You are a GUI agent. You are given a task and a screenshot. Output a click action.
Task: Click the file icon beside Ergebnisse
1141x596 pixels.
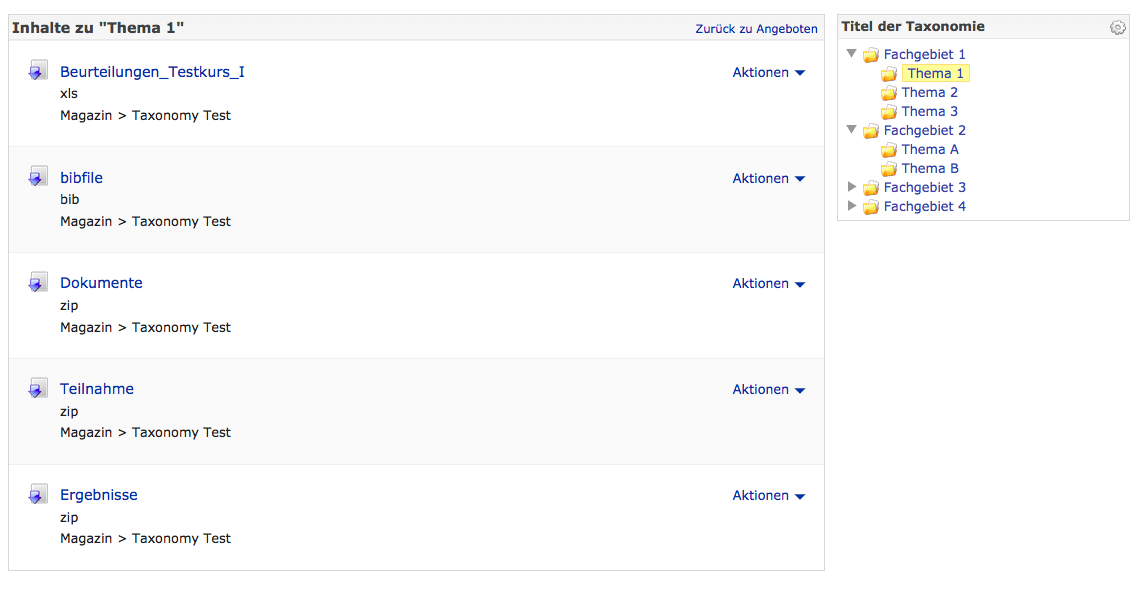tap(38, 495)
